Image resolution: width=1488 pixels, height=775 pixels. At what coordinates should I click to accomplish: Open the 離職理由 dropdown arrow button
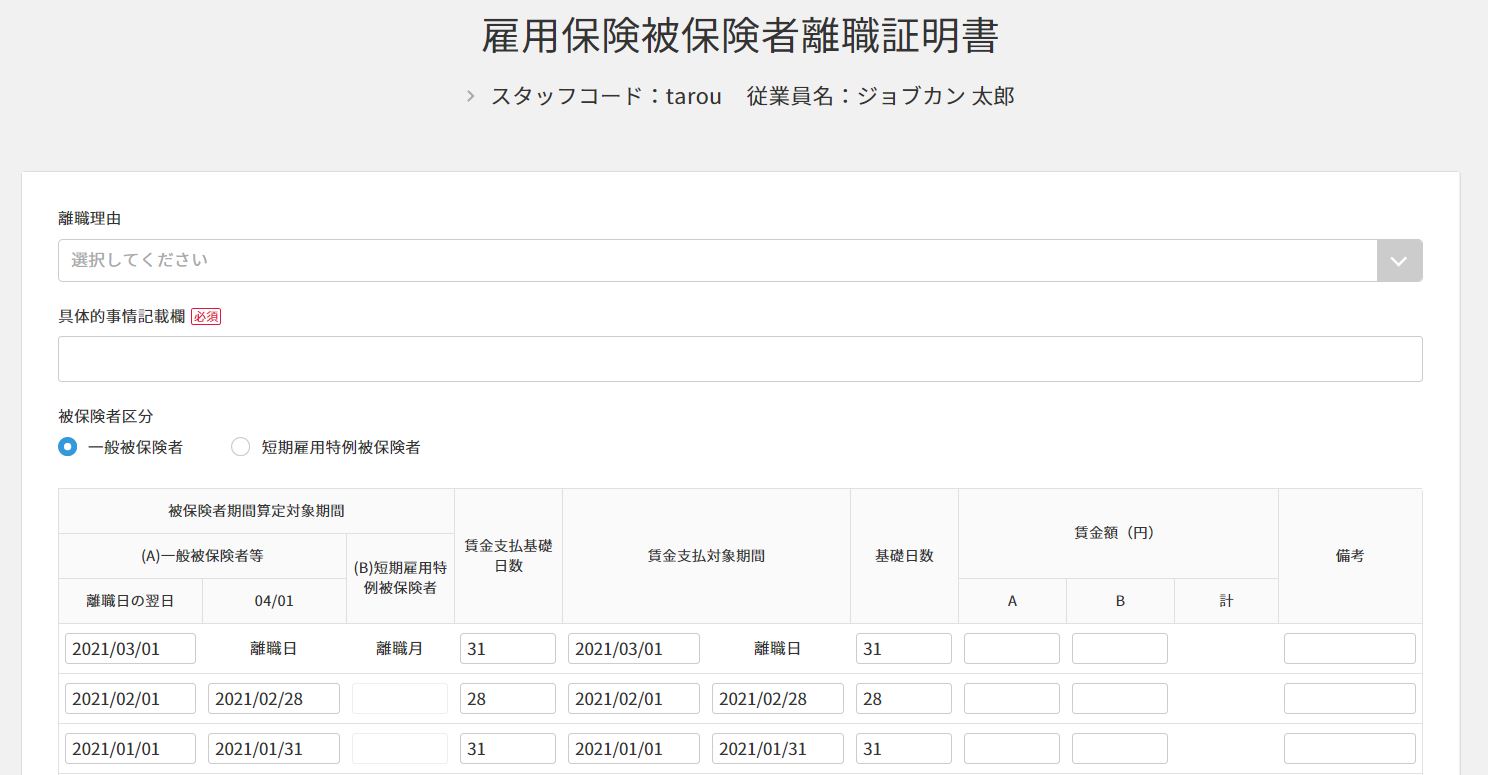[1399, 261]
